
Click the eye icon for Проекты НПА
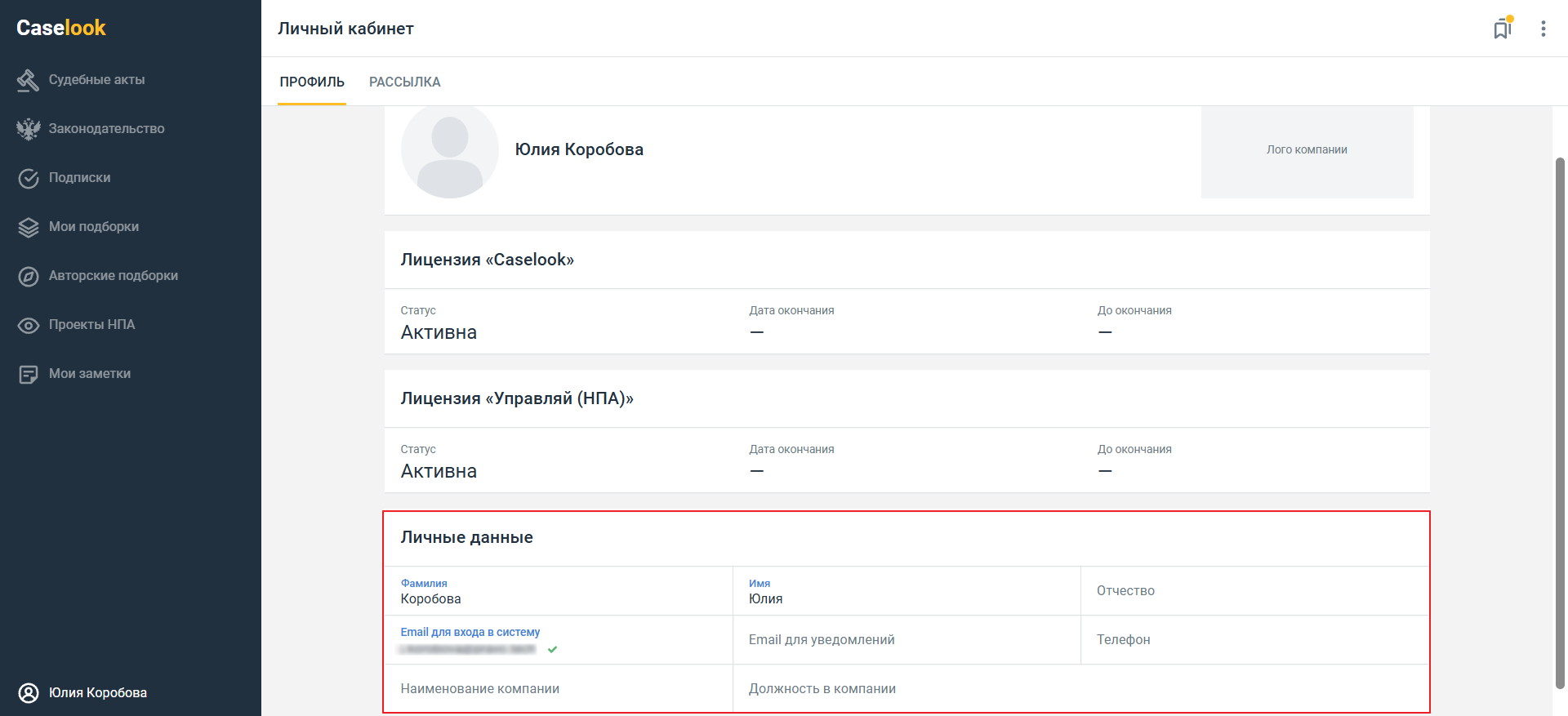click(29, 325)
